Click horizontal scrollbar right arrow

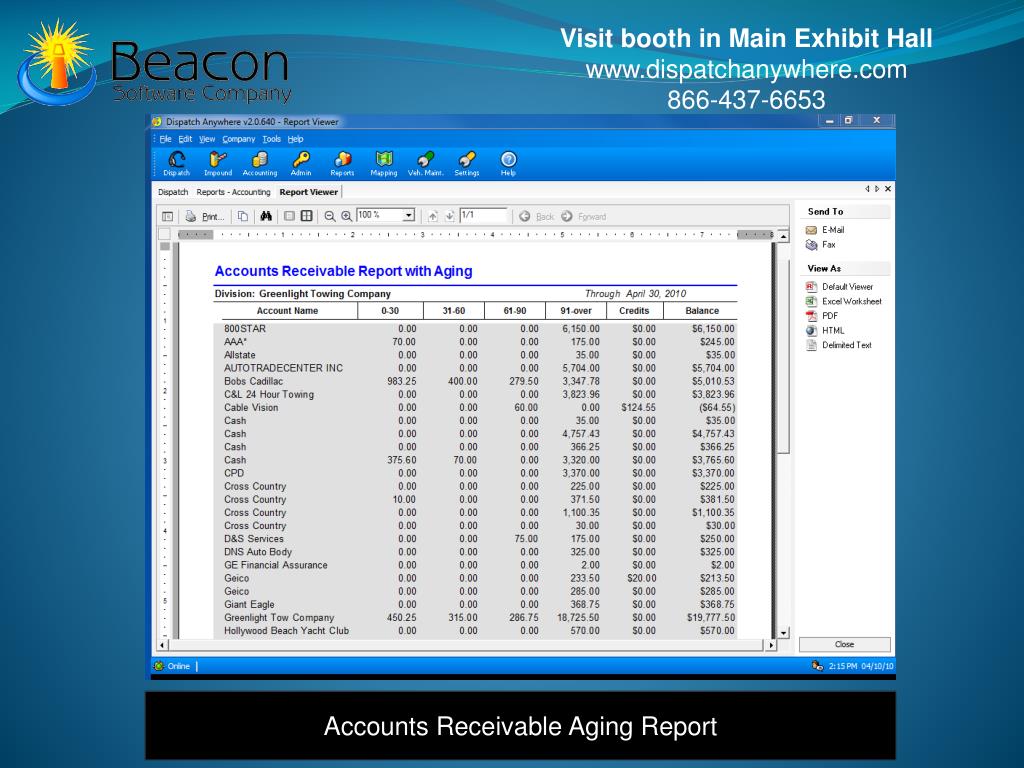pos(771,645)
